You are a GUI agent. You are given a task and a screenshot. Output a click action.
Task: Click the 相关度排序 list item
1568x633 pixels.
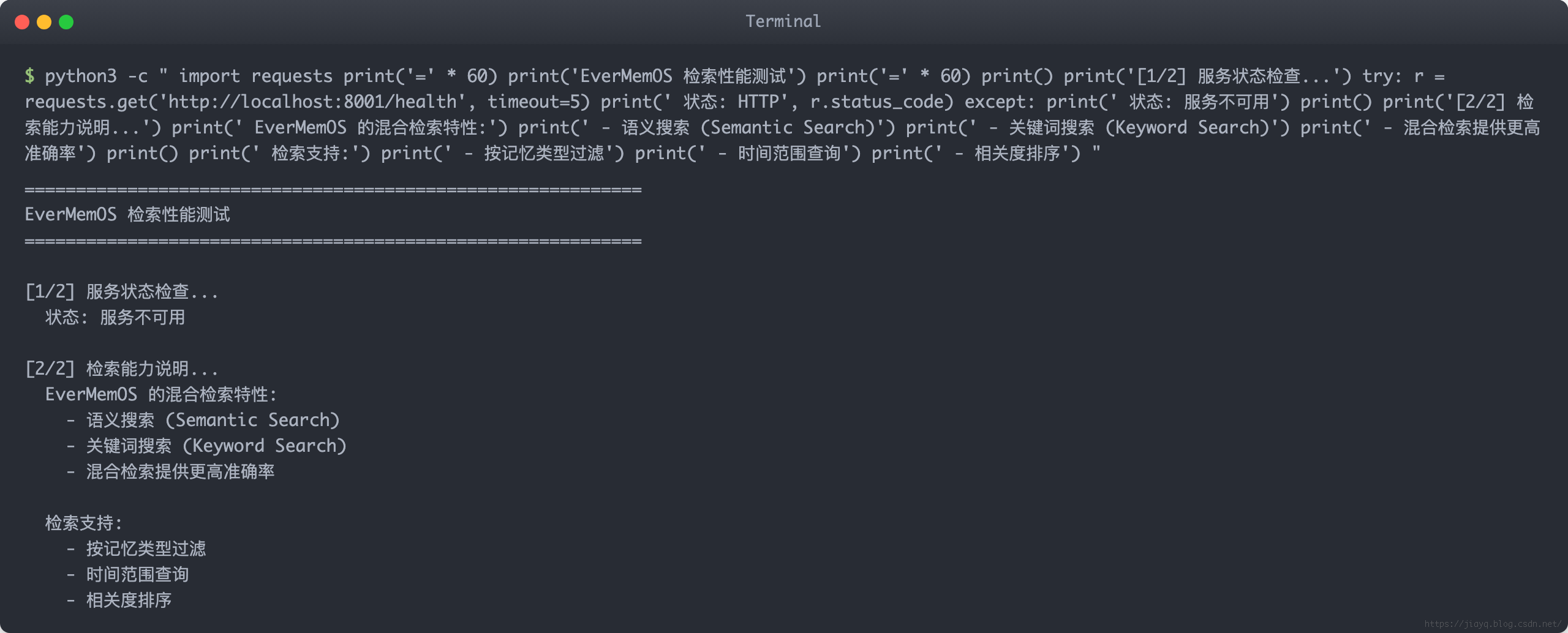tap(119, 600)
